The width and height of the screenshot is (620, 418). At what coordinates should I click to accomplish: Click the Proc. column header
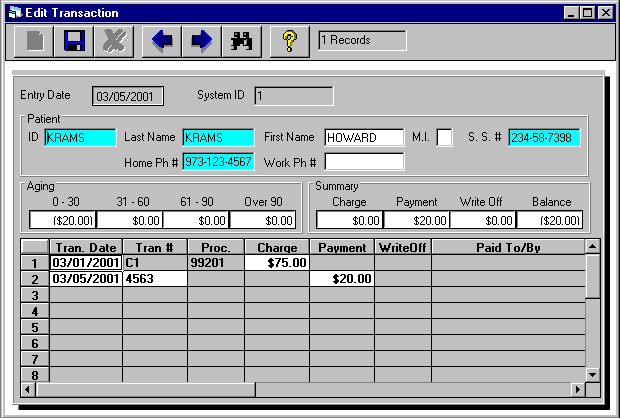(x=216, y=247)
